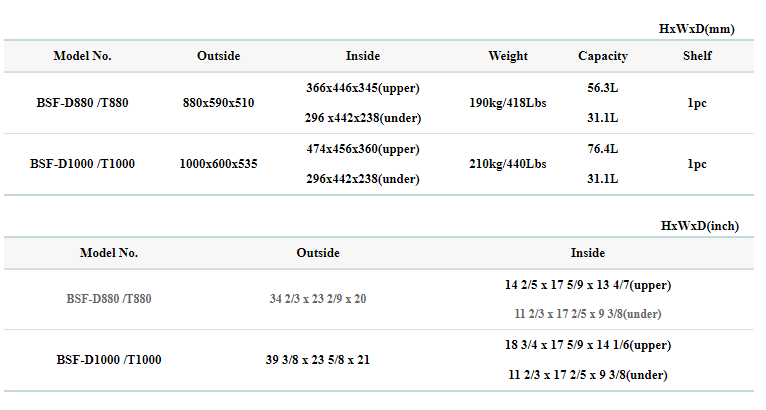766x410 pixels.
Task: Select the 190kg/418Lbs weight cell
Action: (508, 103)
